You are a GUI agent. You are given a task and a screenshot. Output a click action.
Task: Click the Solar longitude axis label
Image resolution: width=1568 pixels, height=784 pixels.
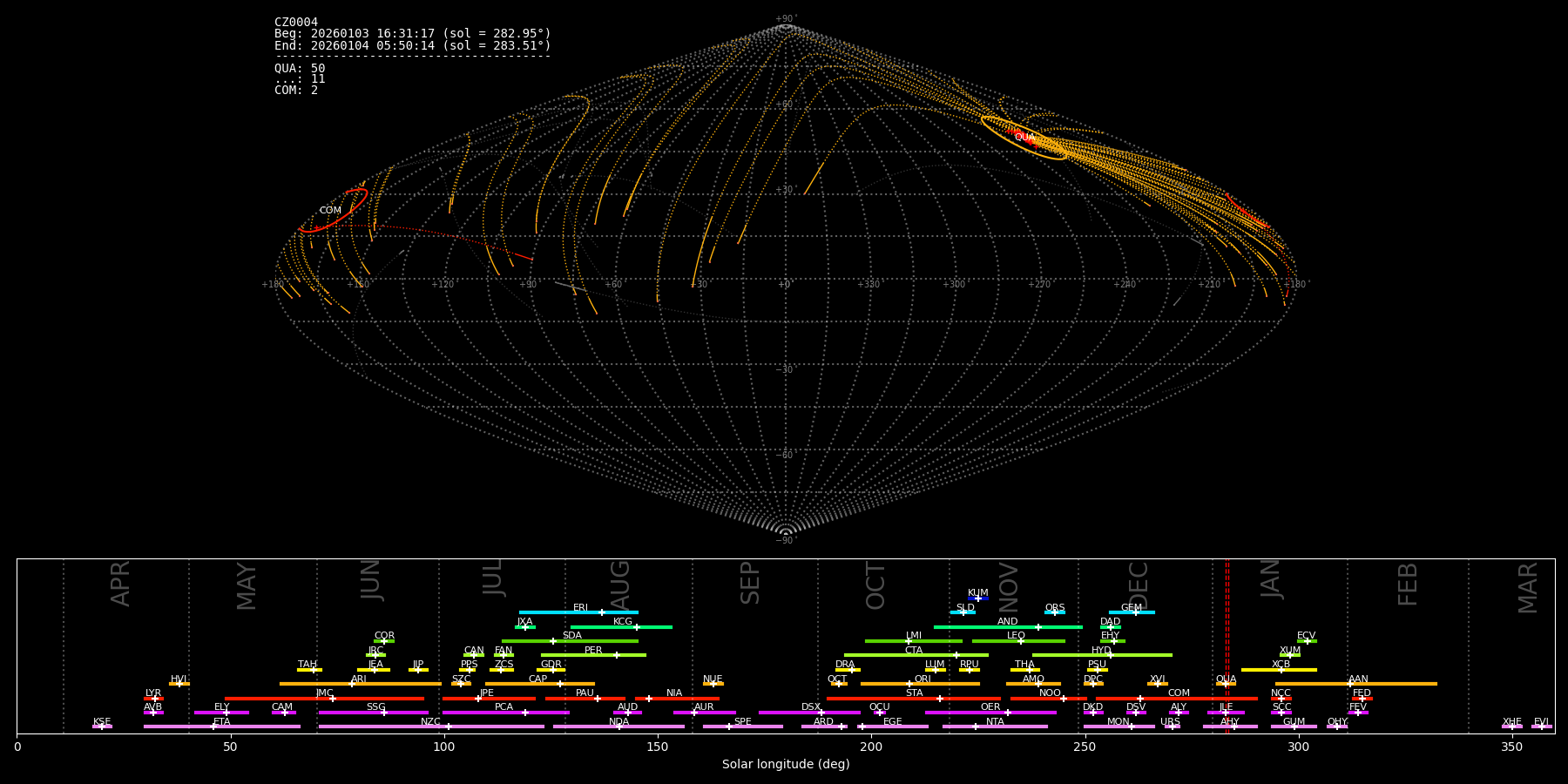786,764
